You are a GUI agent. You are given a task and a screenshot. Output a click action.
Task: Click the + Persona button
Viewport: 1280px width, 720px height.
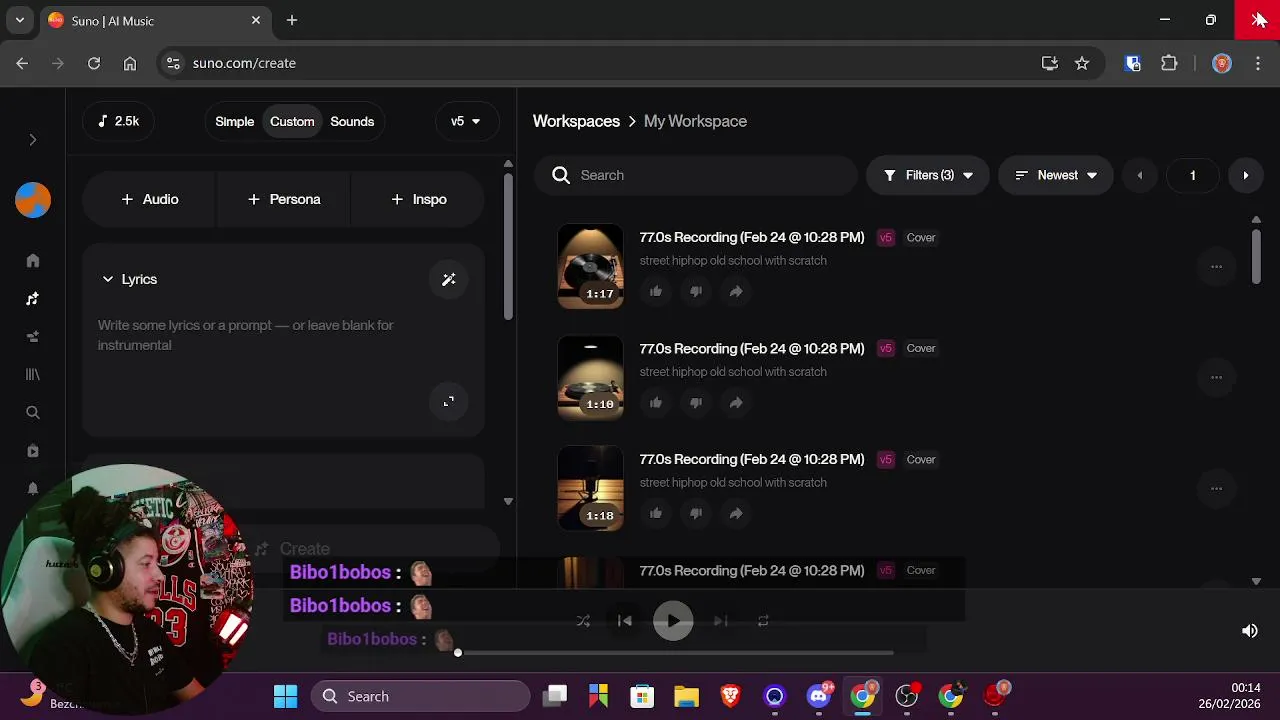tap(284, 199)
